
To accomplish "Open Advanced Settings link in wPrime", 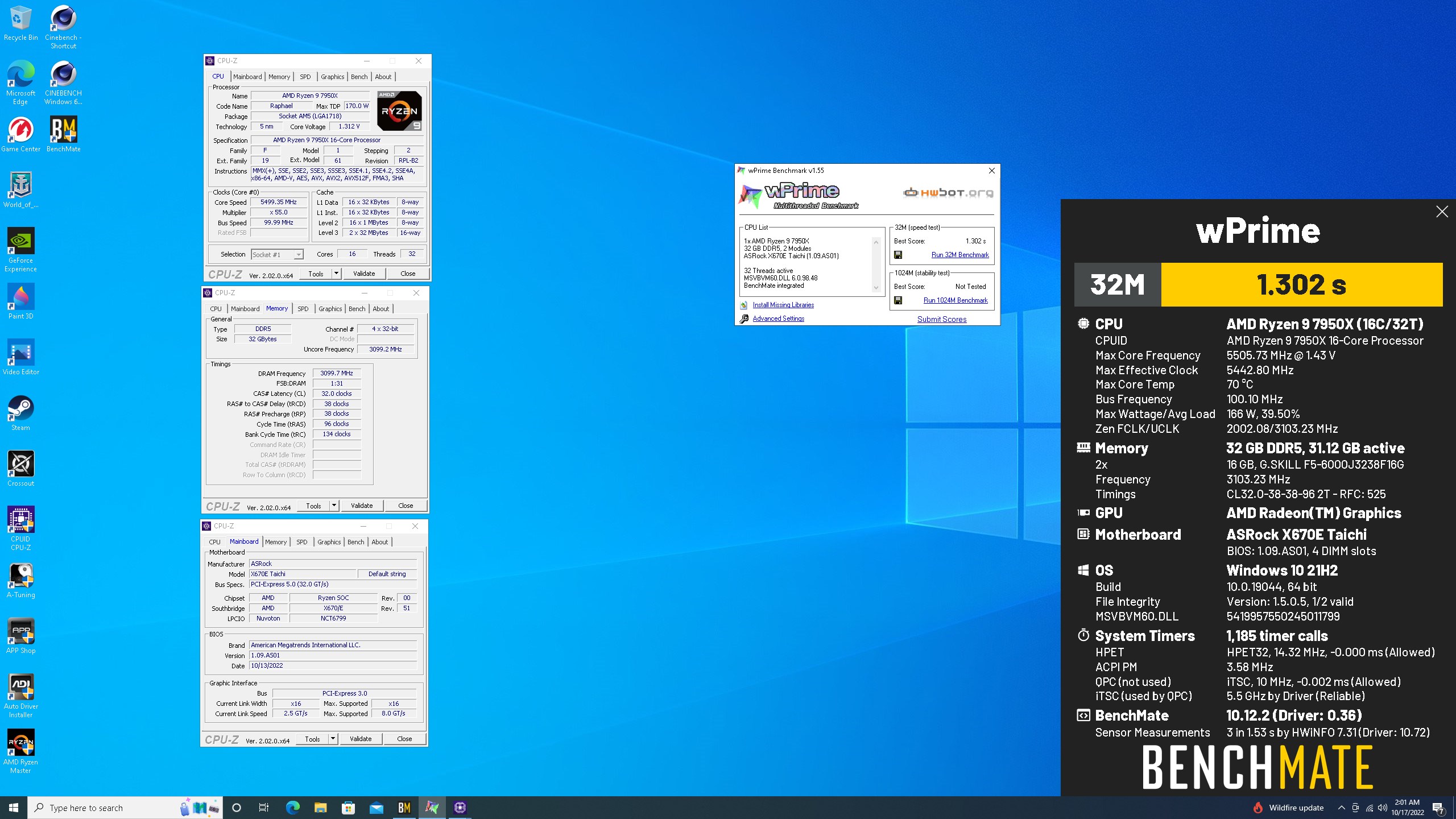I will point(778,318).
